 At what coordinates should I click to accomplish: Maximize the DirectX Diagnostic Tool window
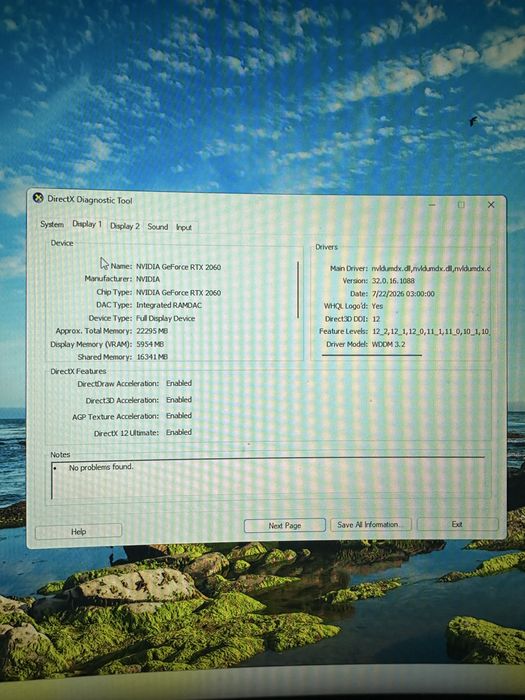(461, 204)
